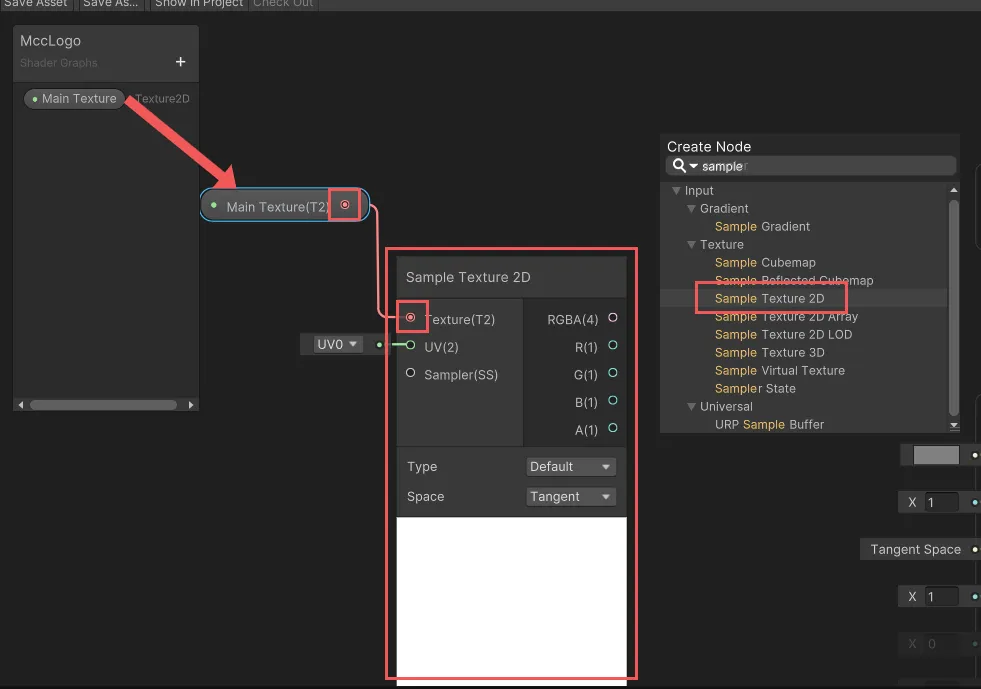The image size is (981, 689).
Task: Click the UV(2) input port
Action: click(411, 345)
